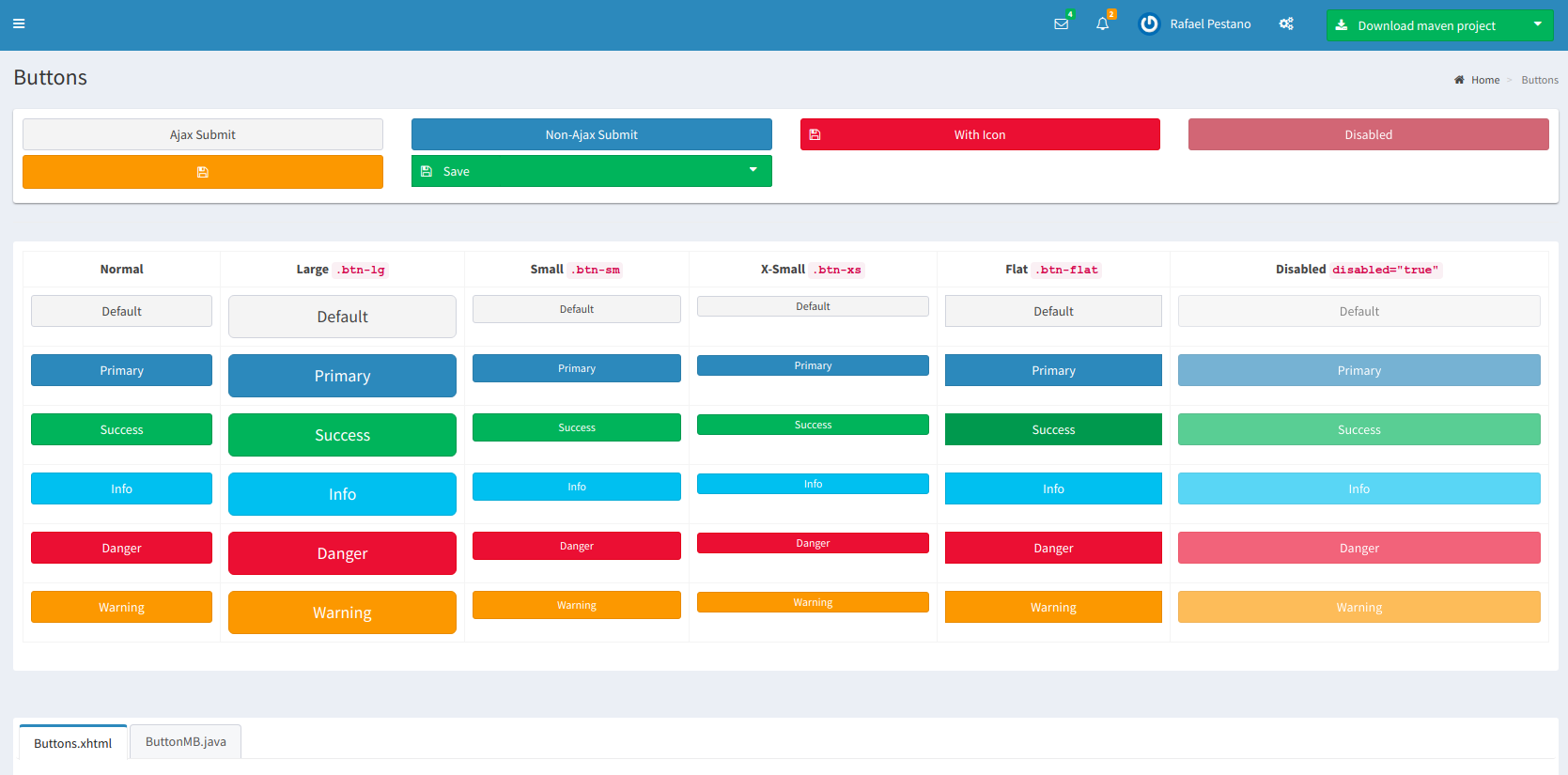Click the green Save button
The height and width of the screenshot is (775, 1568).
coord(575,171)
